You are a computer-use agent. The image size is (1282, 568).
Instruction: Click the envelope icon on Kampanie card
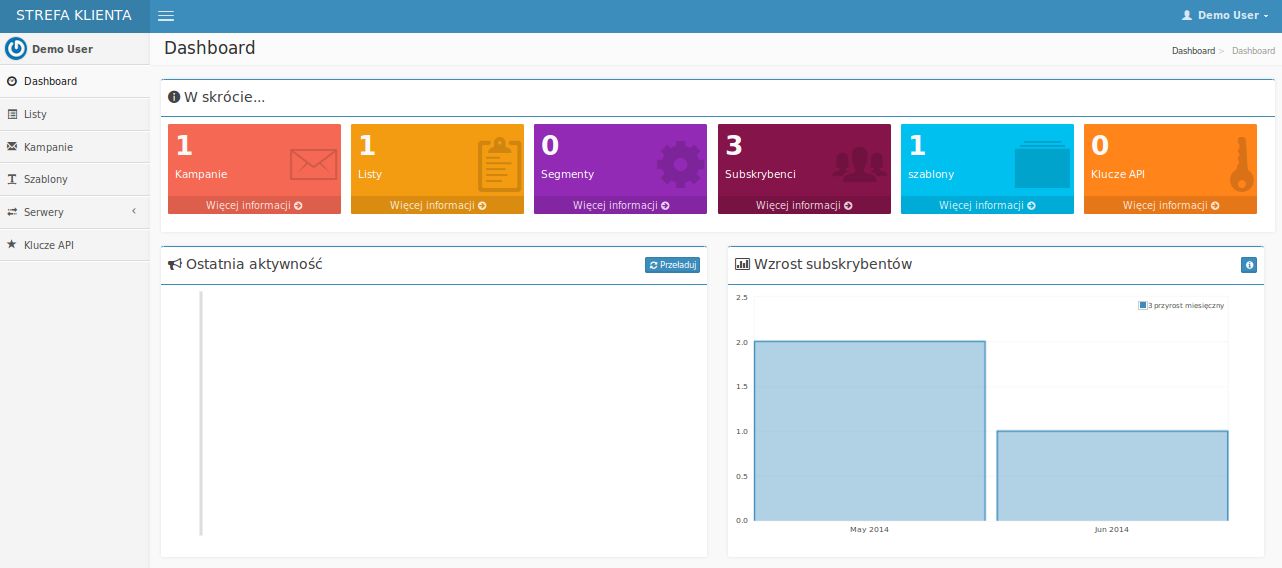(x=313, y=164)
